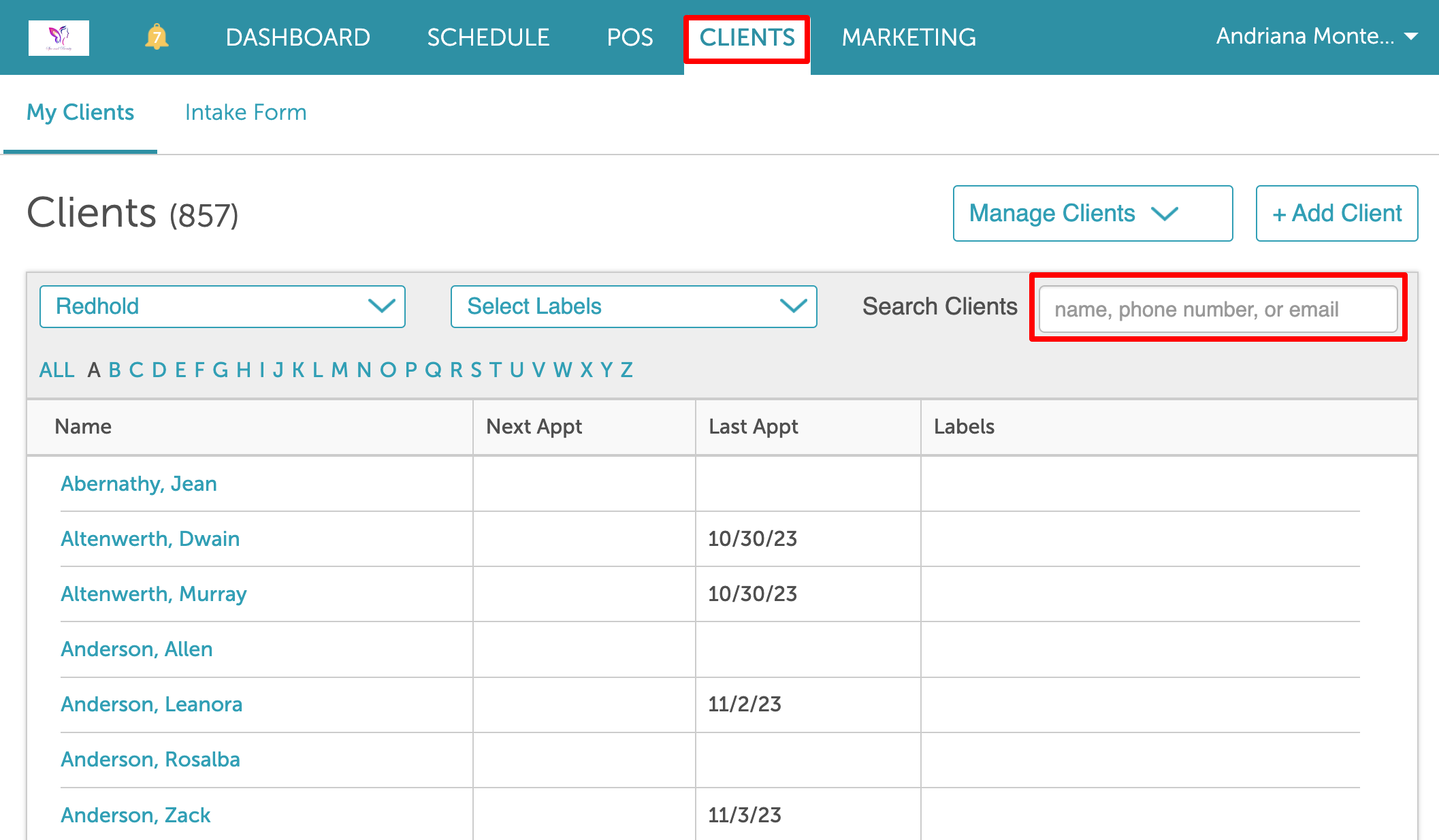Go to the Dashboard menu item
Image resolution: width=1439 pixels, height=840 pixels.
pos(297,37)
